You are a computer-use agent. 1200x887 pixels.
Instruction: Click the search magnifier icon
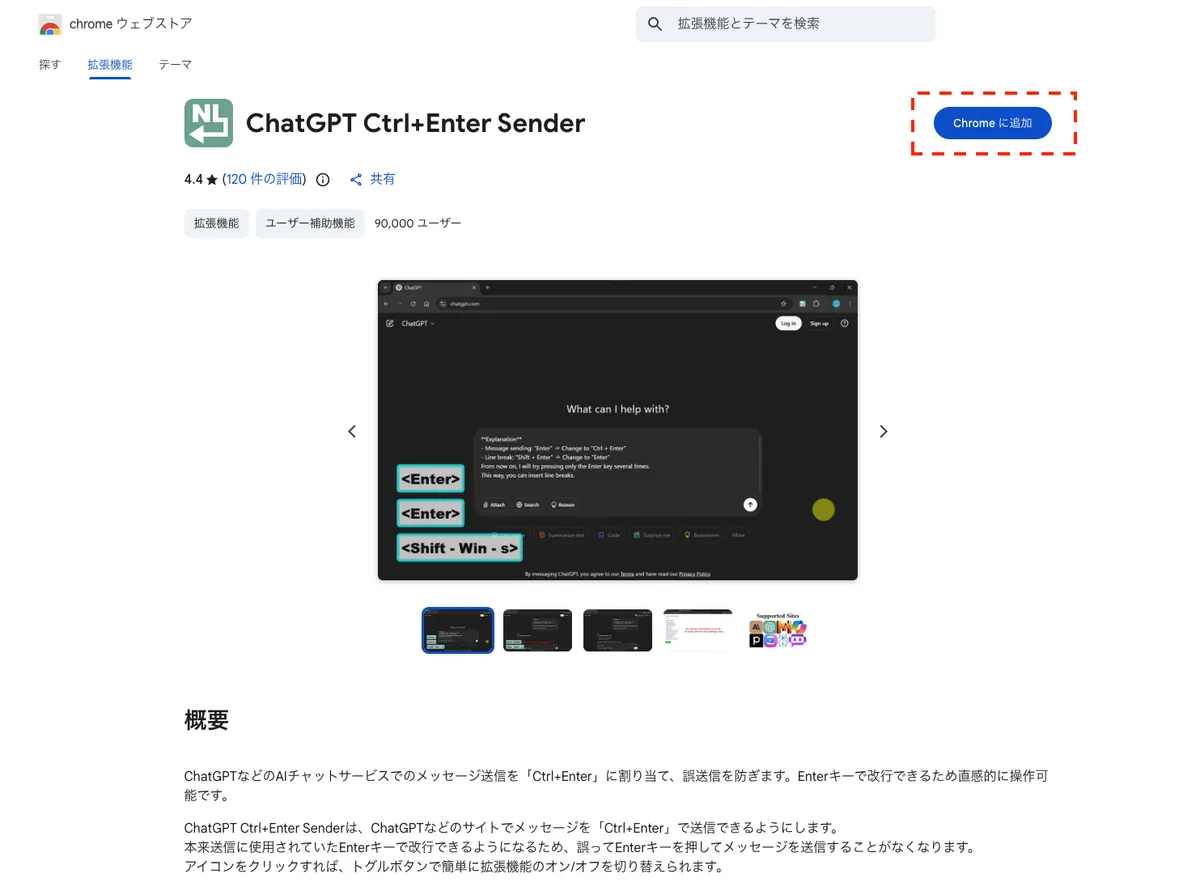655,24
